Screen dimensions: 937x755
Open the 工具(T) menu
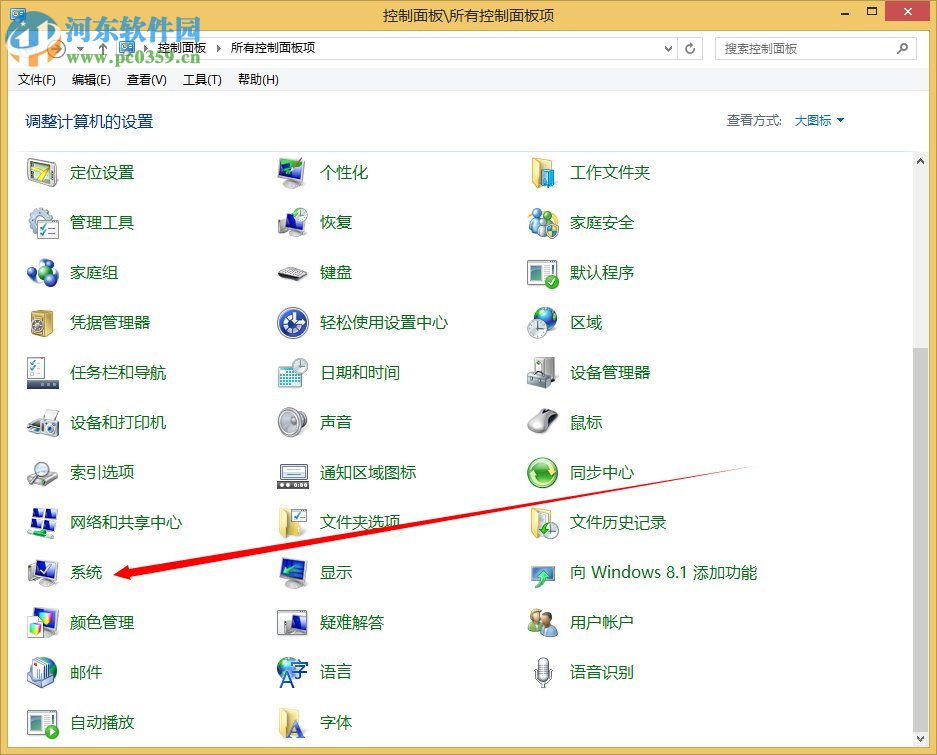202,80
